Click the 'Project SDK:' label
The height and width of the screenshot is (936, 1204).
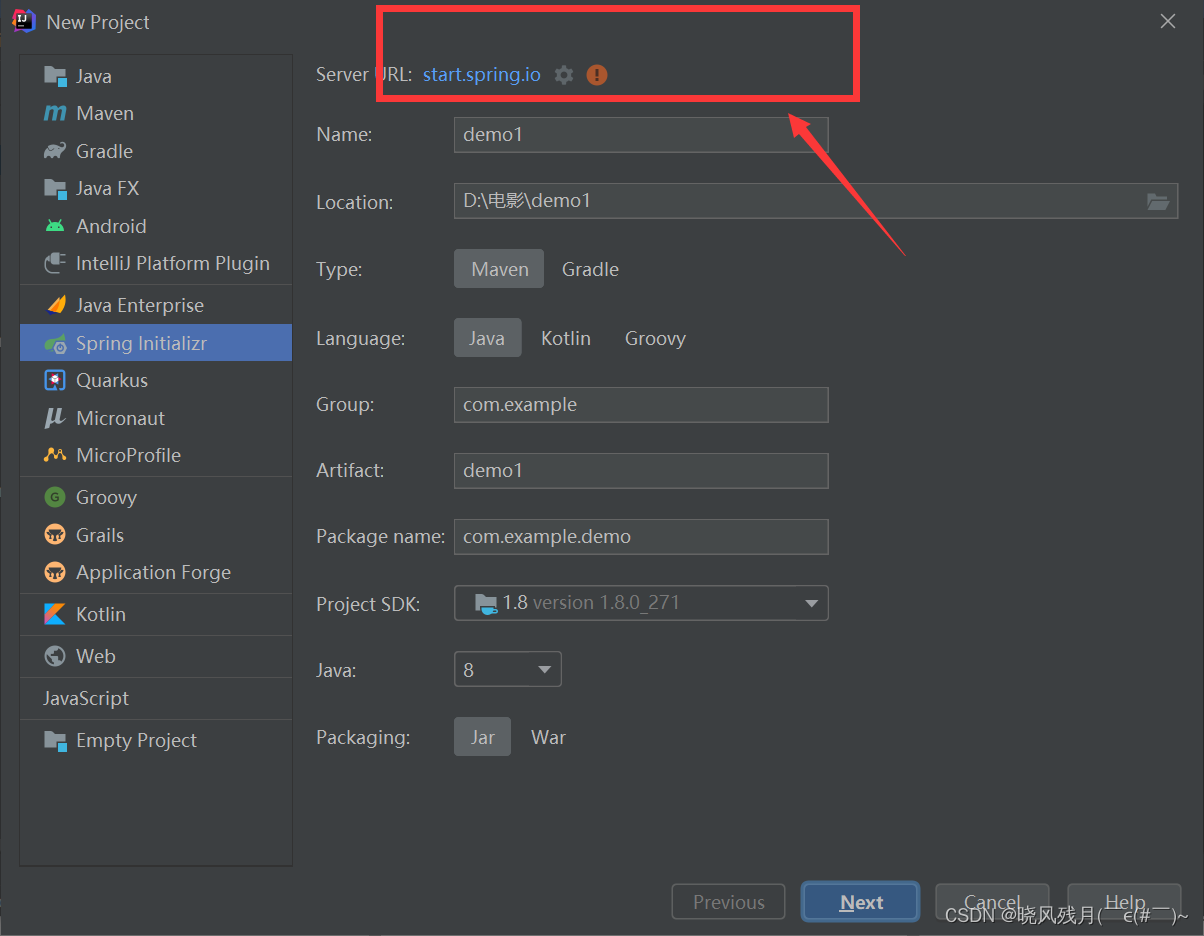coord(368,604)
